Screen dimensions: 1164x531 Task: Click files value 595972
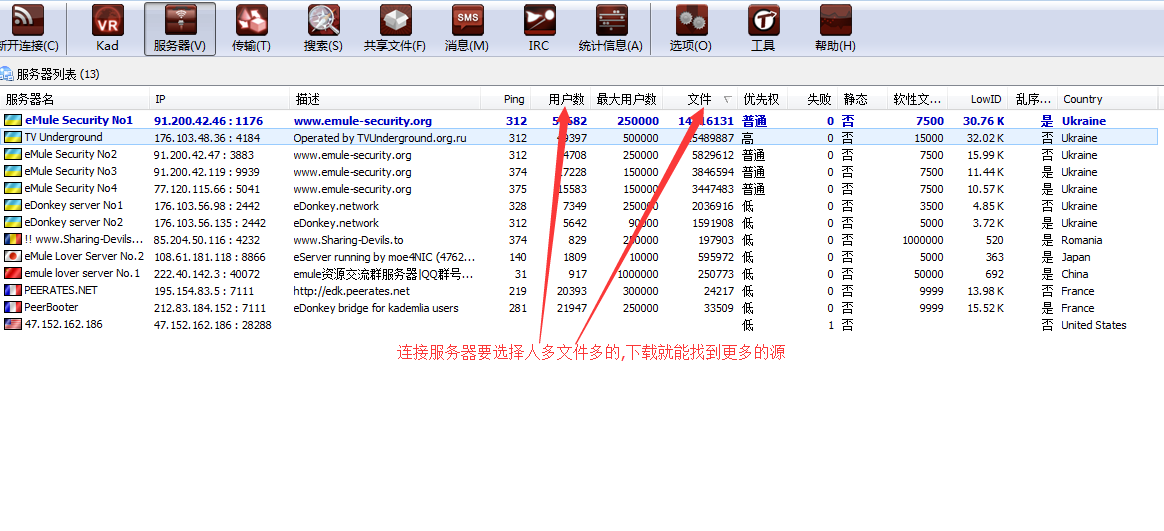click(x=715, y=257)
